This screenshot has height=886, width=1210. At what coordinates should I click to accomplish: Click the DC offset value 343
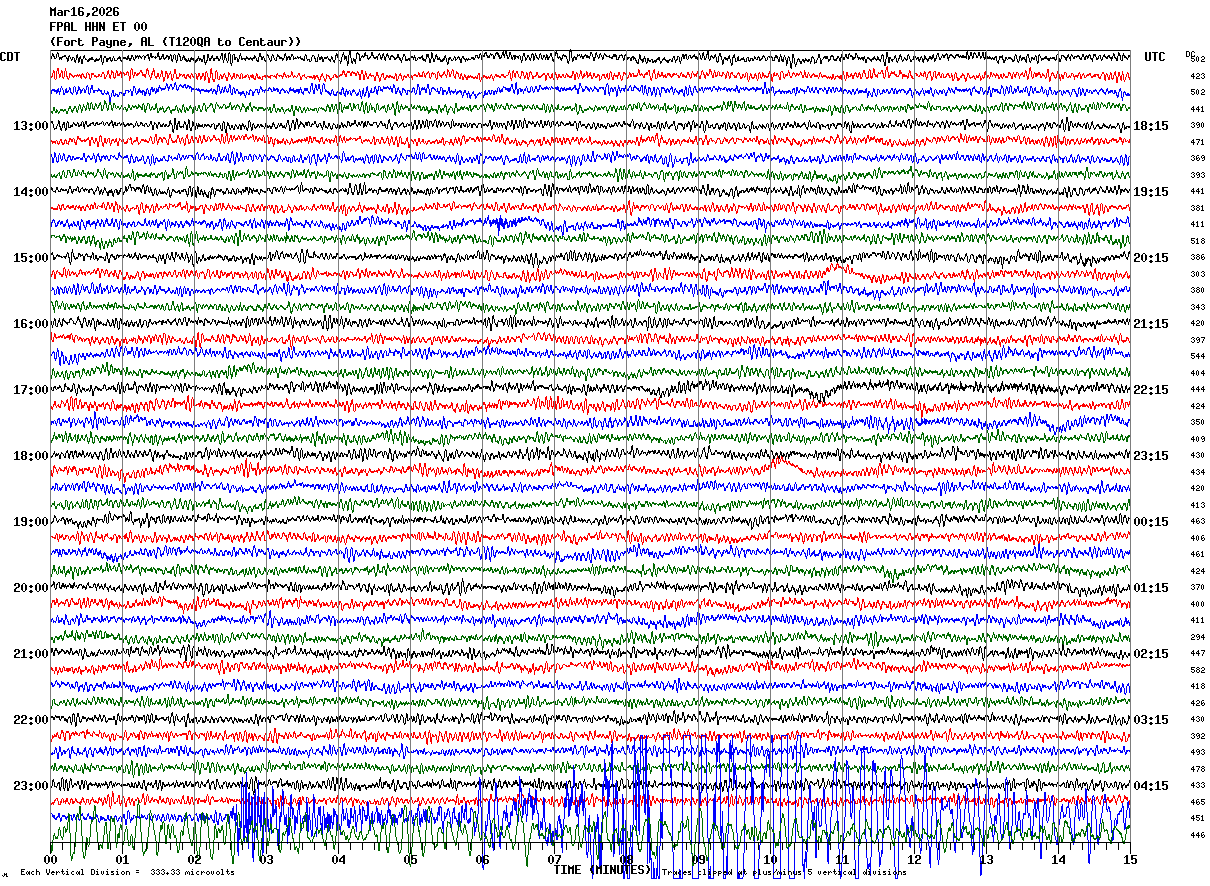tap(1197, 307)
